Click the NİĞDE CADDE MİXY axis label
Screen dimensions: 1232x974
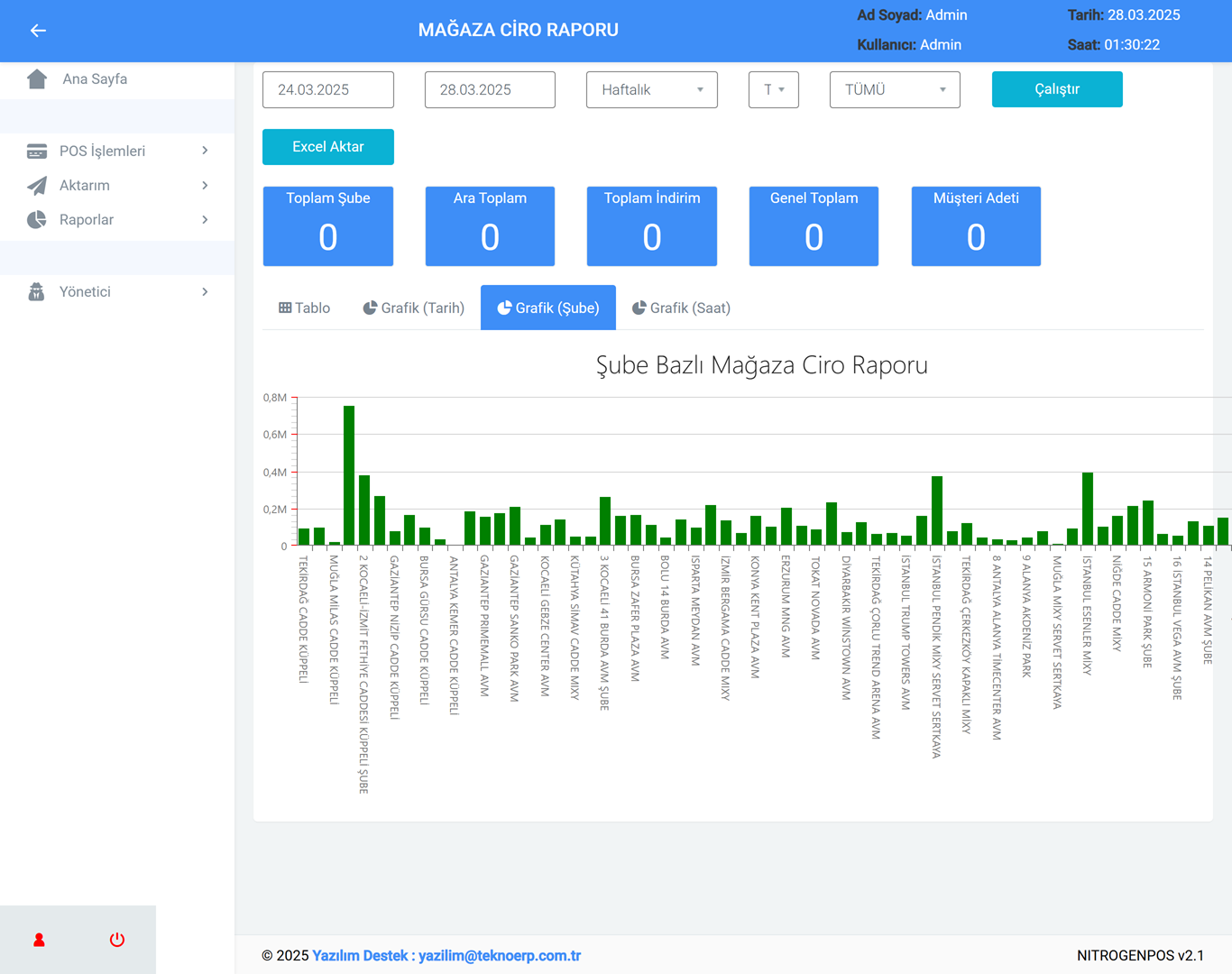coord(1117,604)
